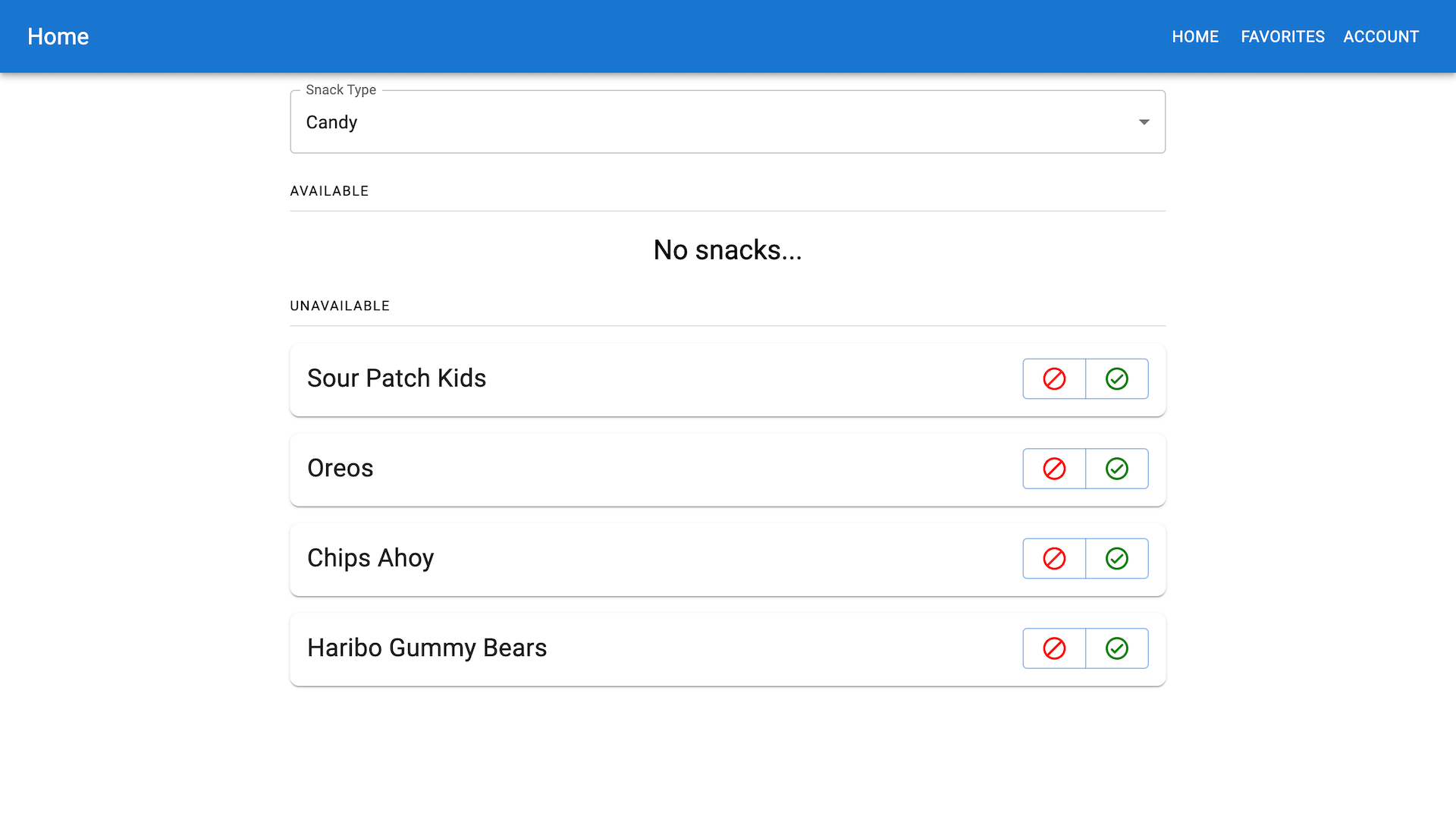Go to HOME in the navigation bar

click(x=1195, y=36)
